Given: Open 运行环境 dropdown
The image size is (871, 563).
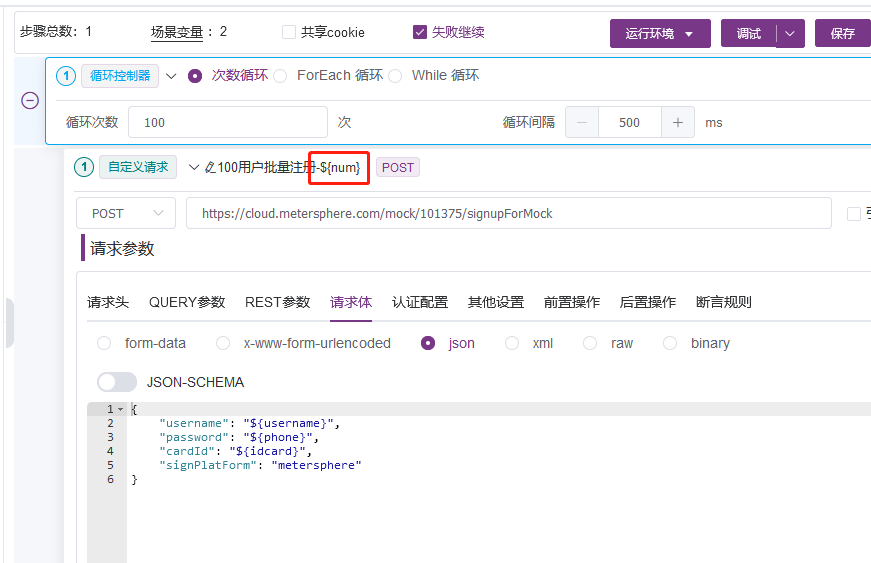Looking at the screenshot, I should coord(660,33).
